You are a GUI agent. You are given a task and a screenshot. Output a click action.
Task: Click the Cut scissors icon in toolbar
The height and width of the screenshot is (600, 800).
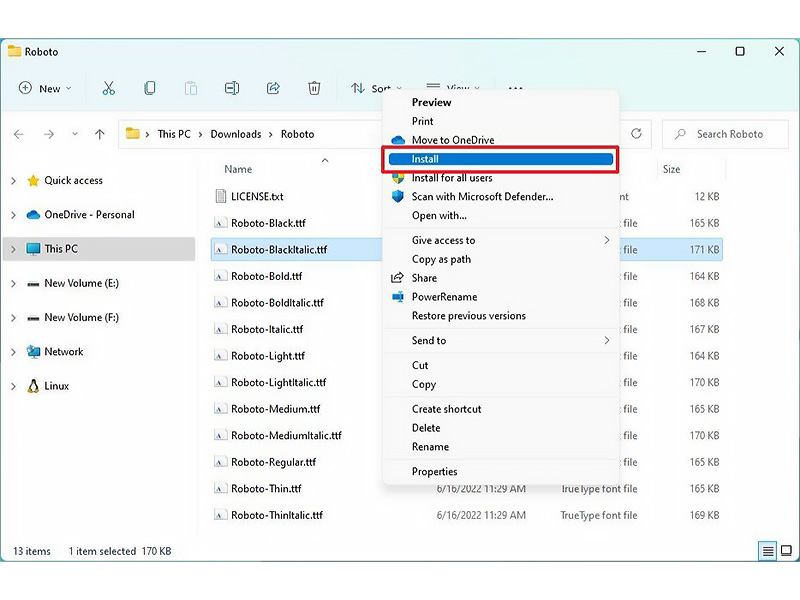click(x=108, y=88)
